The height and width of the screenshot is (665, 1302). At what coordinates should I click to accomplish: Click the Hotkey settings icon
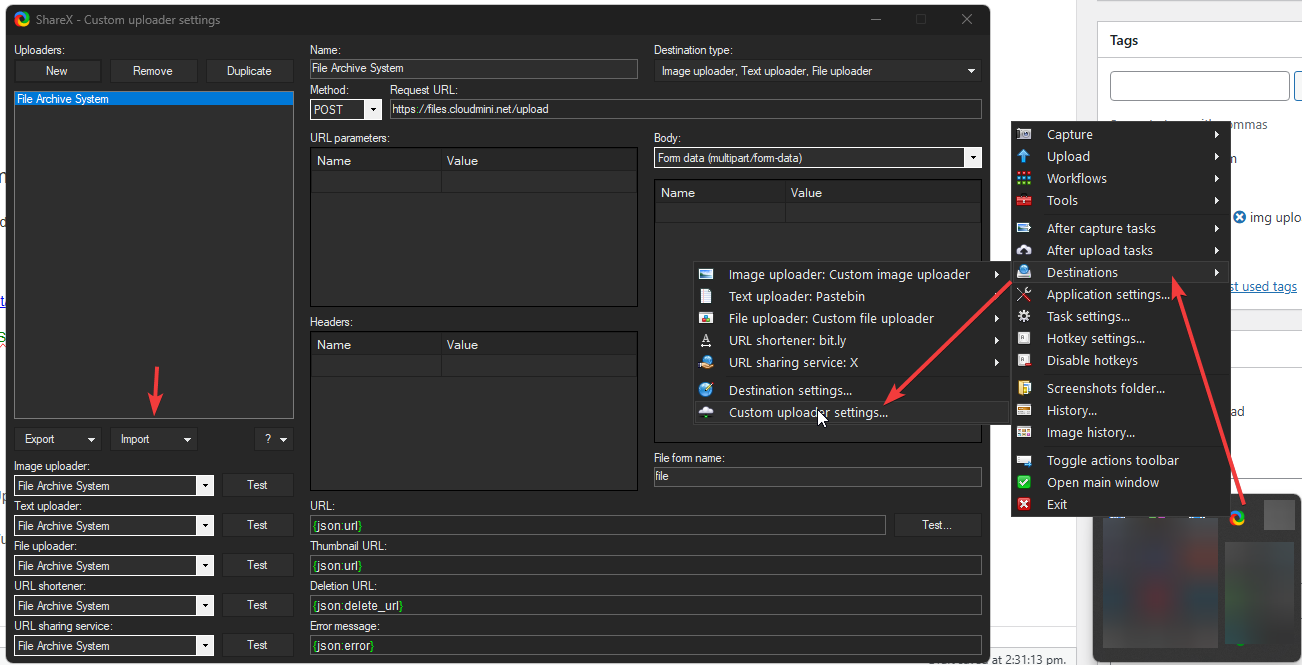click(x=1024, y=338)
